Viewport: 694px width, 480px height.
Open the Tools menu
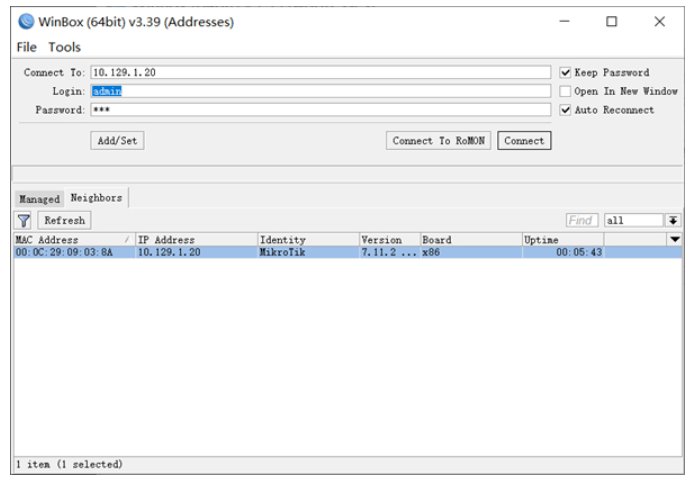tap(65, 47)
